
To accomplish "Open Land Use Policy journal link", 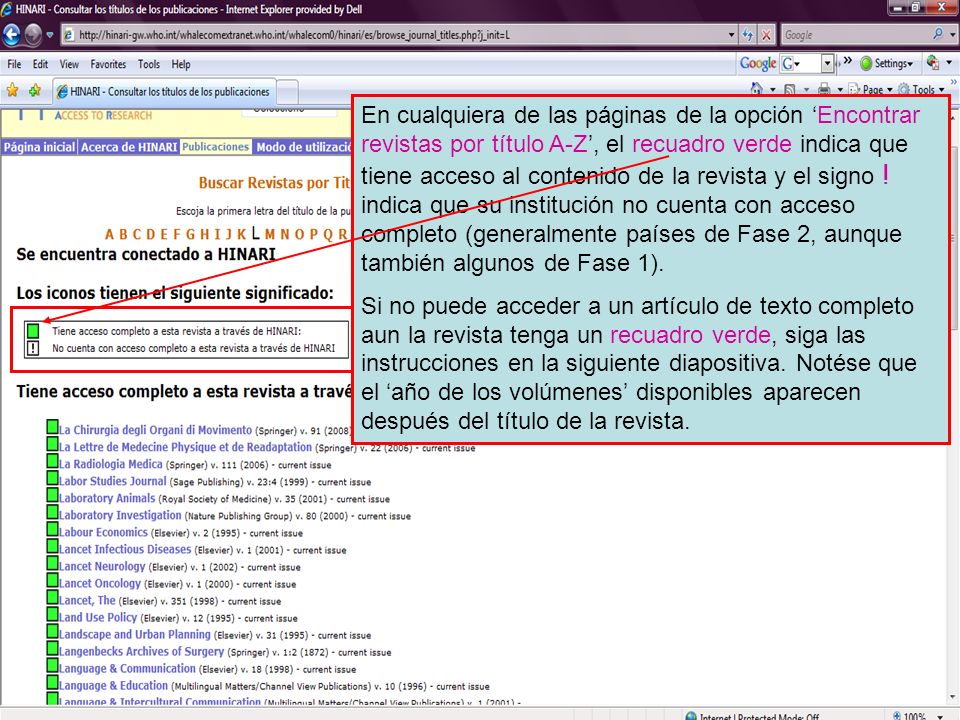I will coord(98,618).
